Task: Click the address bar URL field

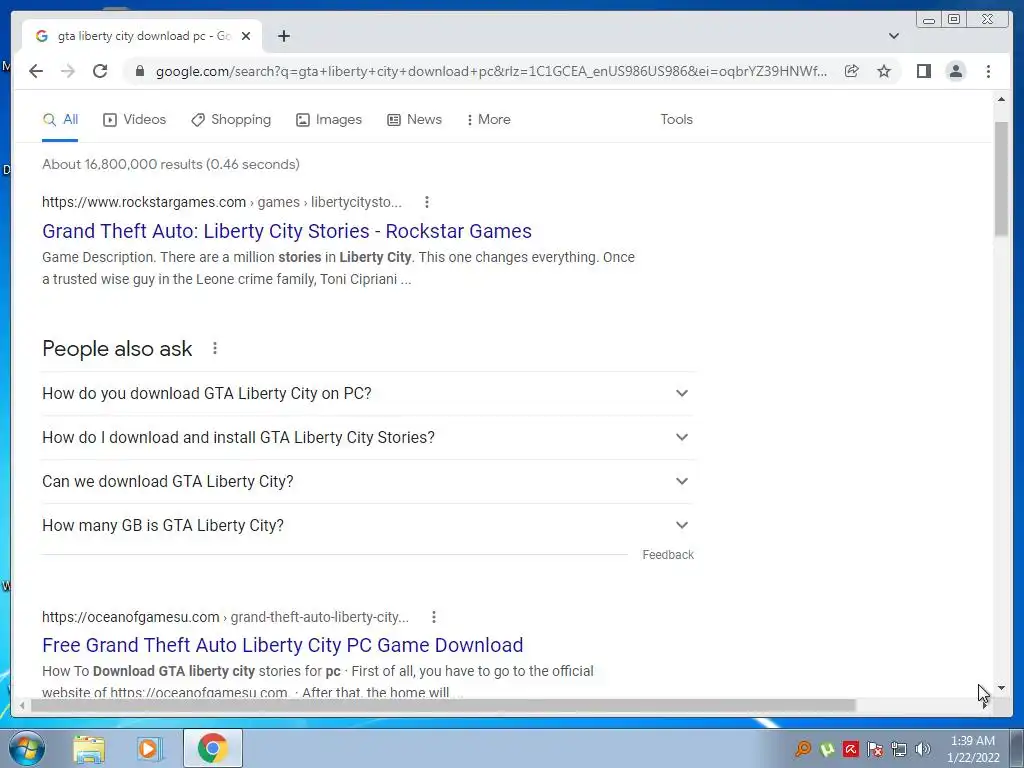Action: tap(491, 71)
